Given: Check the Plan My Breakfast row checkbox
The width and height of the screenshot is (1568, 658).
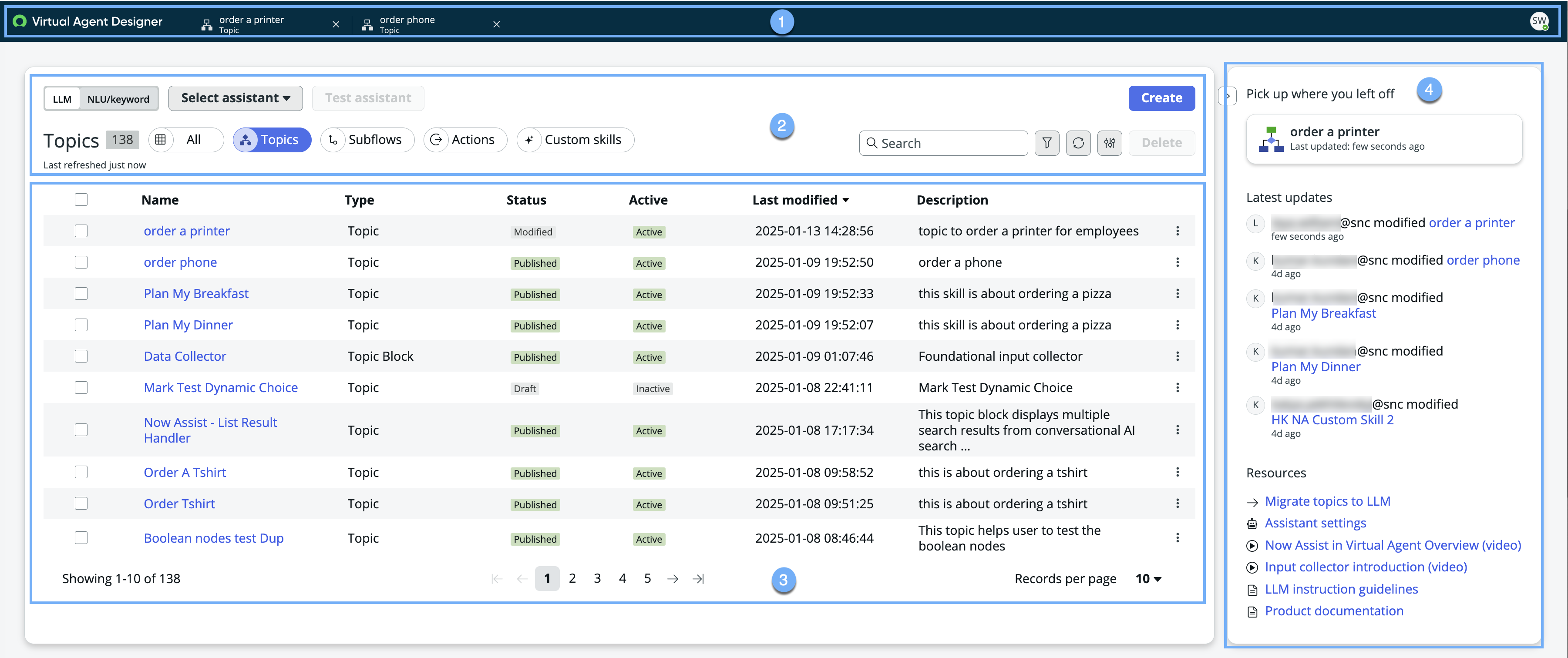Looking at the screenshot, I should [81, 294].
